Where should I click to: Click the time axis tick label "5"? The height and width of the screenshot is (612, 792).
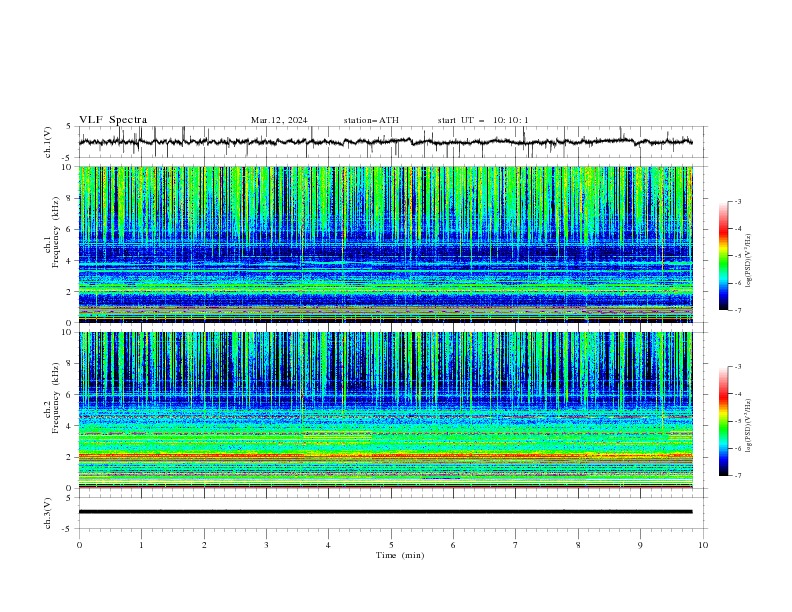pos(391,545)
